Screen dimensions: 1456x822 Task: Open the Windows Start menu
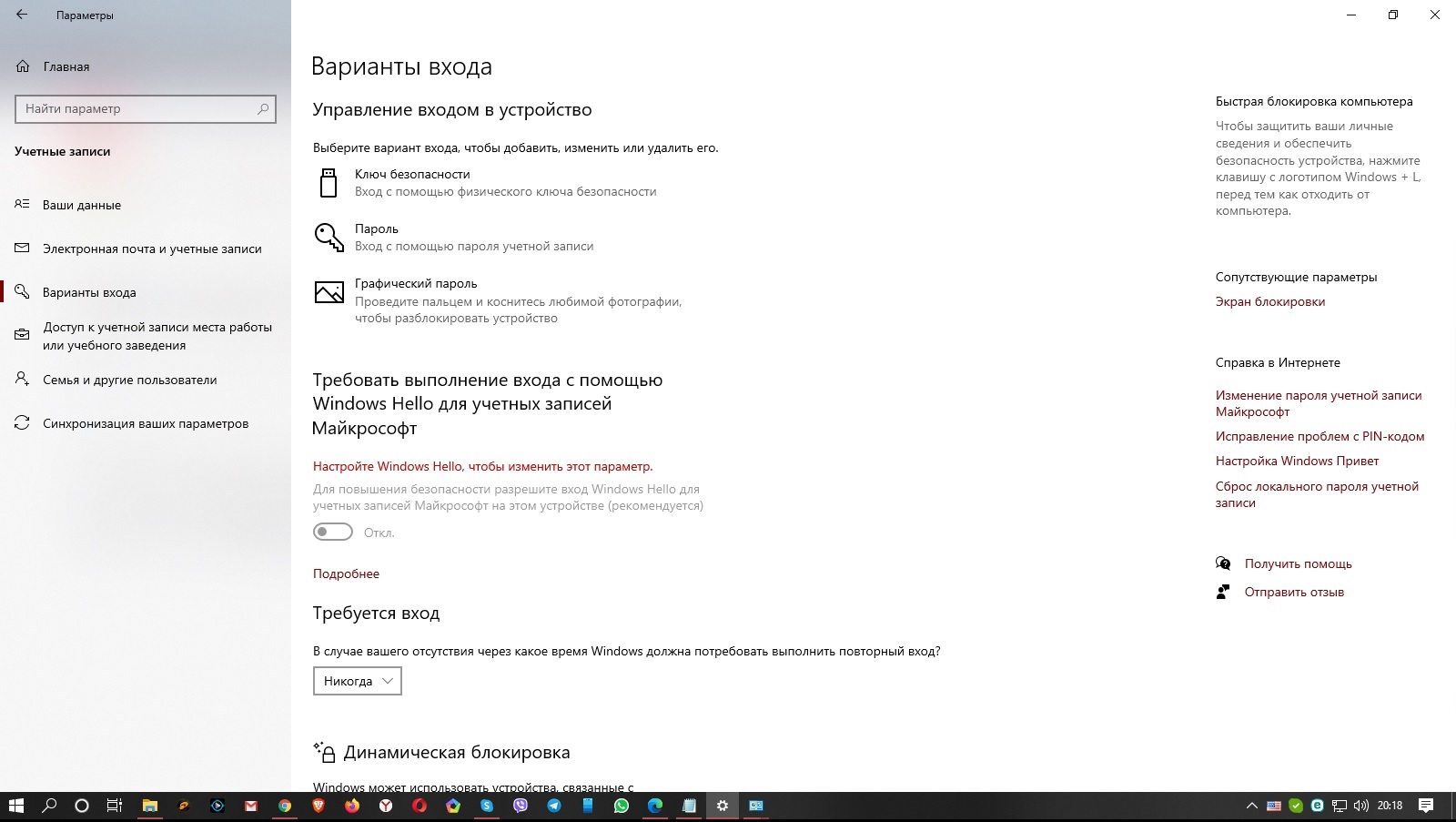(15, 806)
